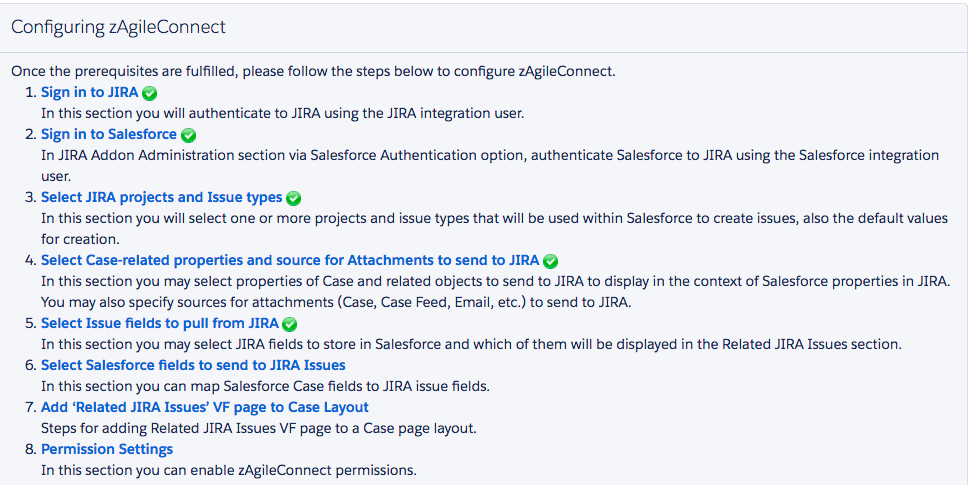Open Select Salesforce fields to send to JIRA Issues

tap(194, 365)
